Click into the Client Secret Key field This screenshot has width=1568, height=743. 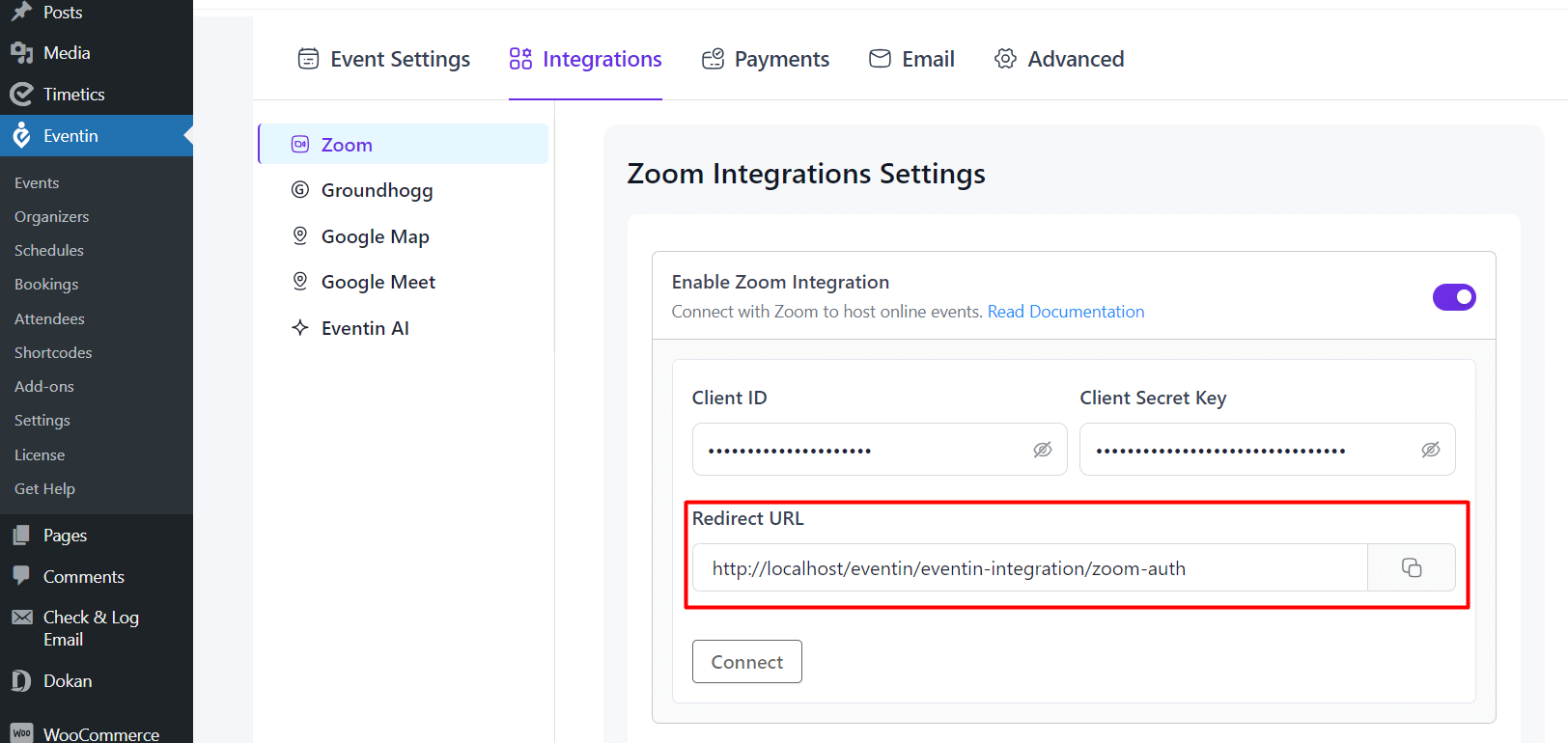tap(1268, 449)
